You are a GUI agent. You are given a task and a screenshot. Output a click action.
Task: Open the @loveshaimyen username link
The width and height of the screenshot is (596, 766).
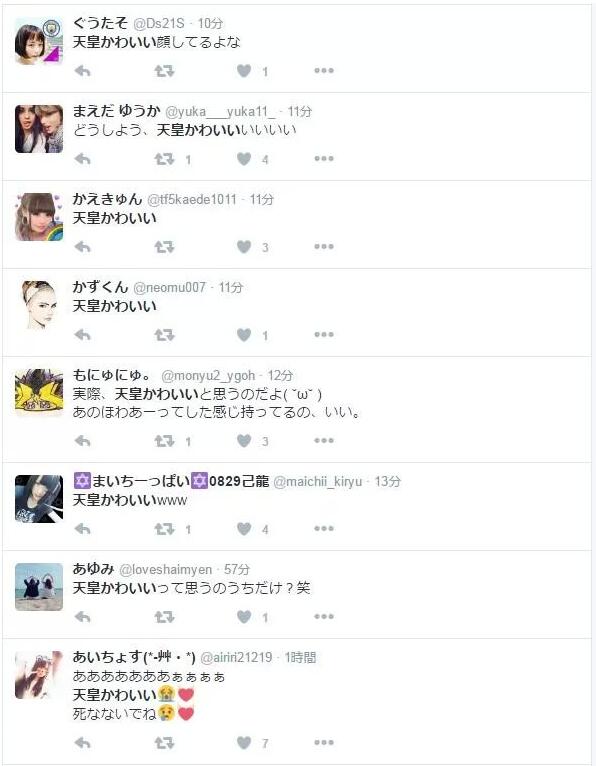(166, 570)
